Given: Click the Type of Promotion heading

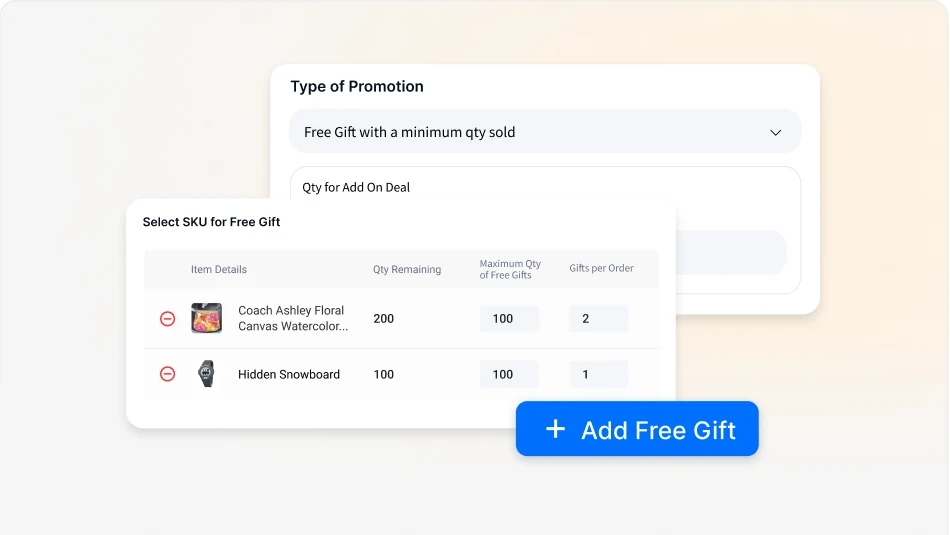Looking at the screenshot, I should click(357, 87).
